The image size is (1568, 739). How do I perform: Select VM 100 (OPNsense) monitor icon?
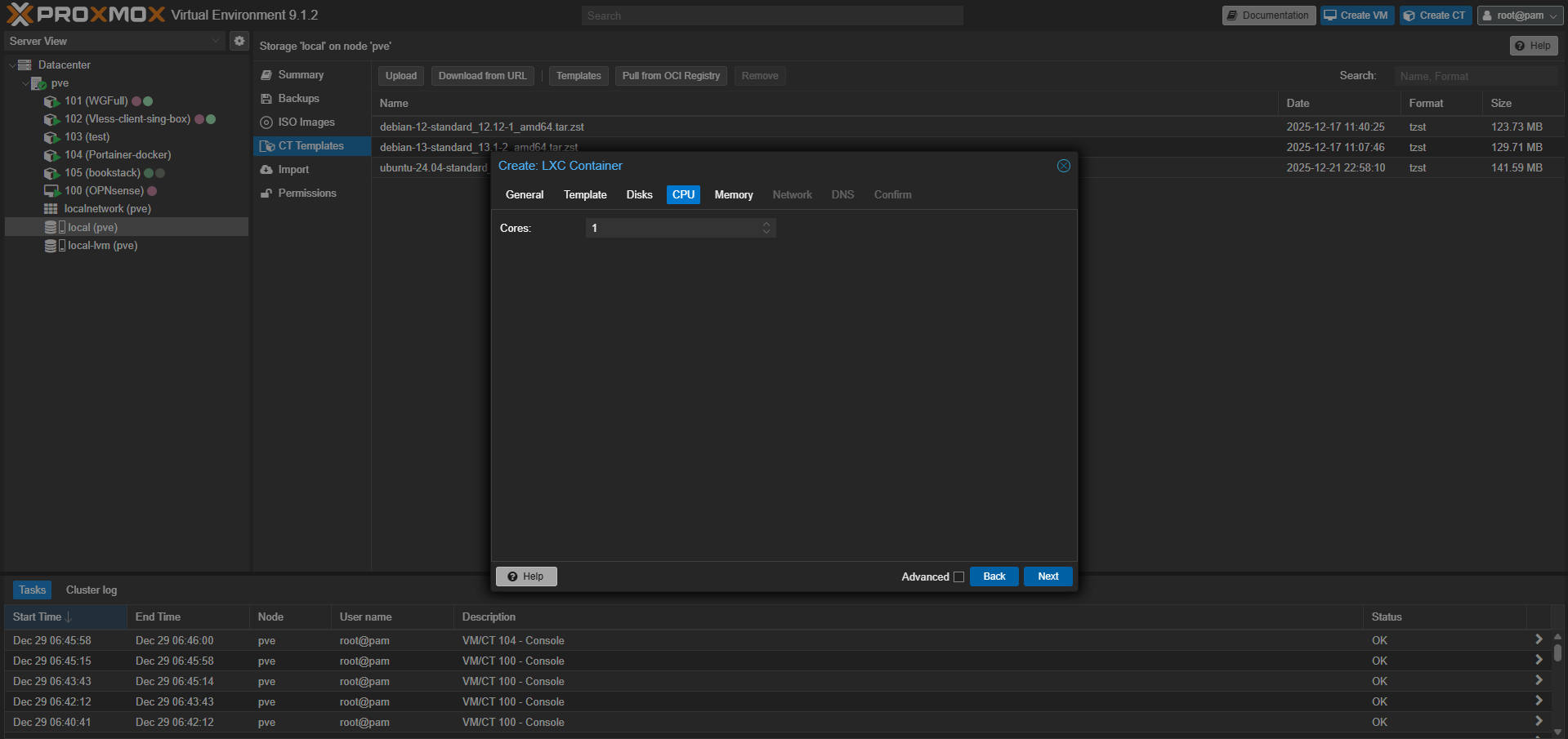pos(51,191)
